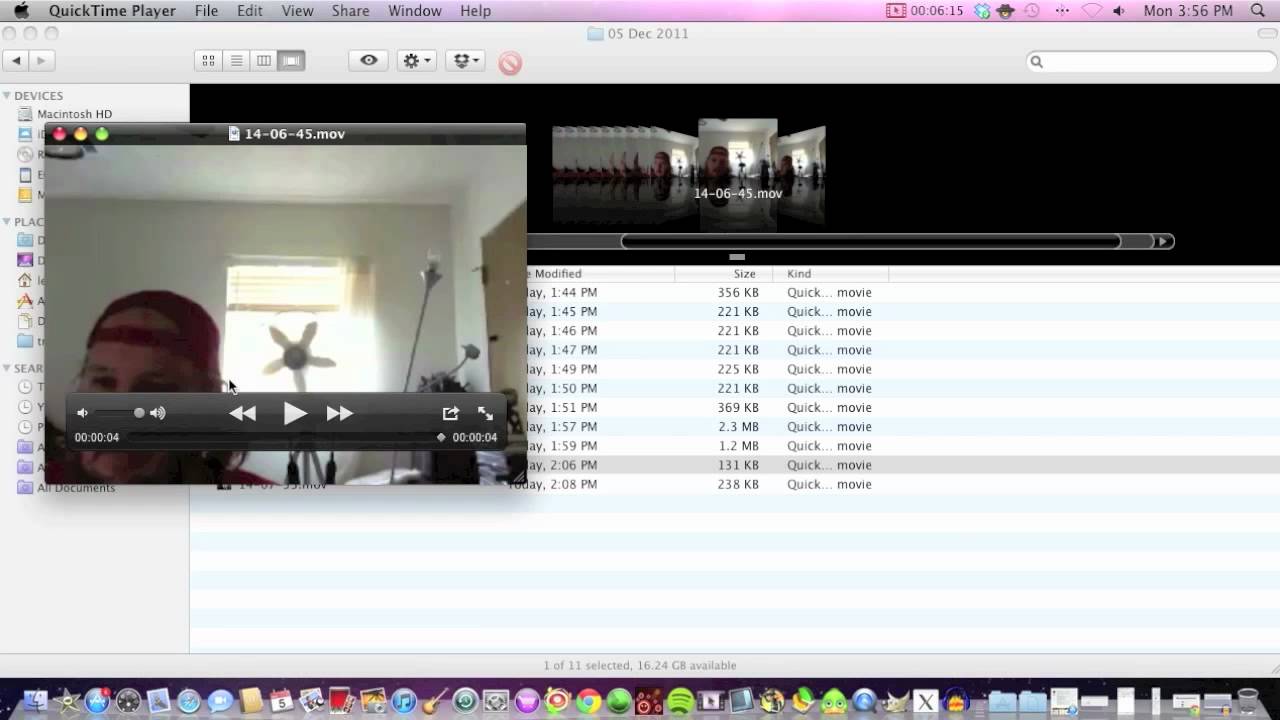This screenshot has width=1280, height=720.
Task: Click the Cover Flow scrollbar thumb
Action: pos(871,241)
